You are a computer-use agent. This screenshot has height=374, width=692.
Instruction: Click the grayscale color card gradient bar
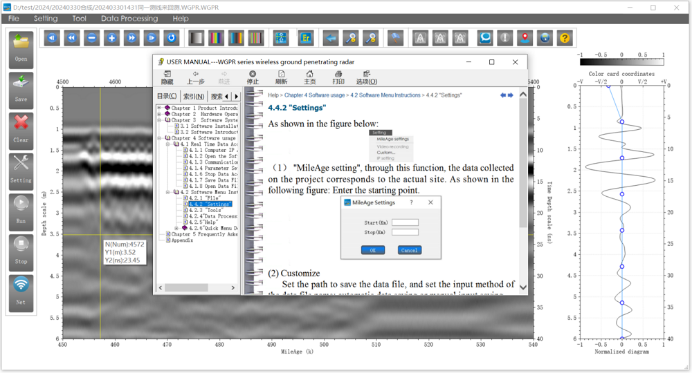pos(621,62)
